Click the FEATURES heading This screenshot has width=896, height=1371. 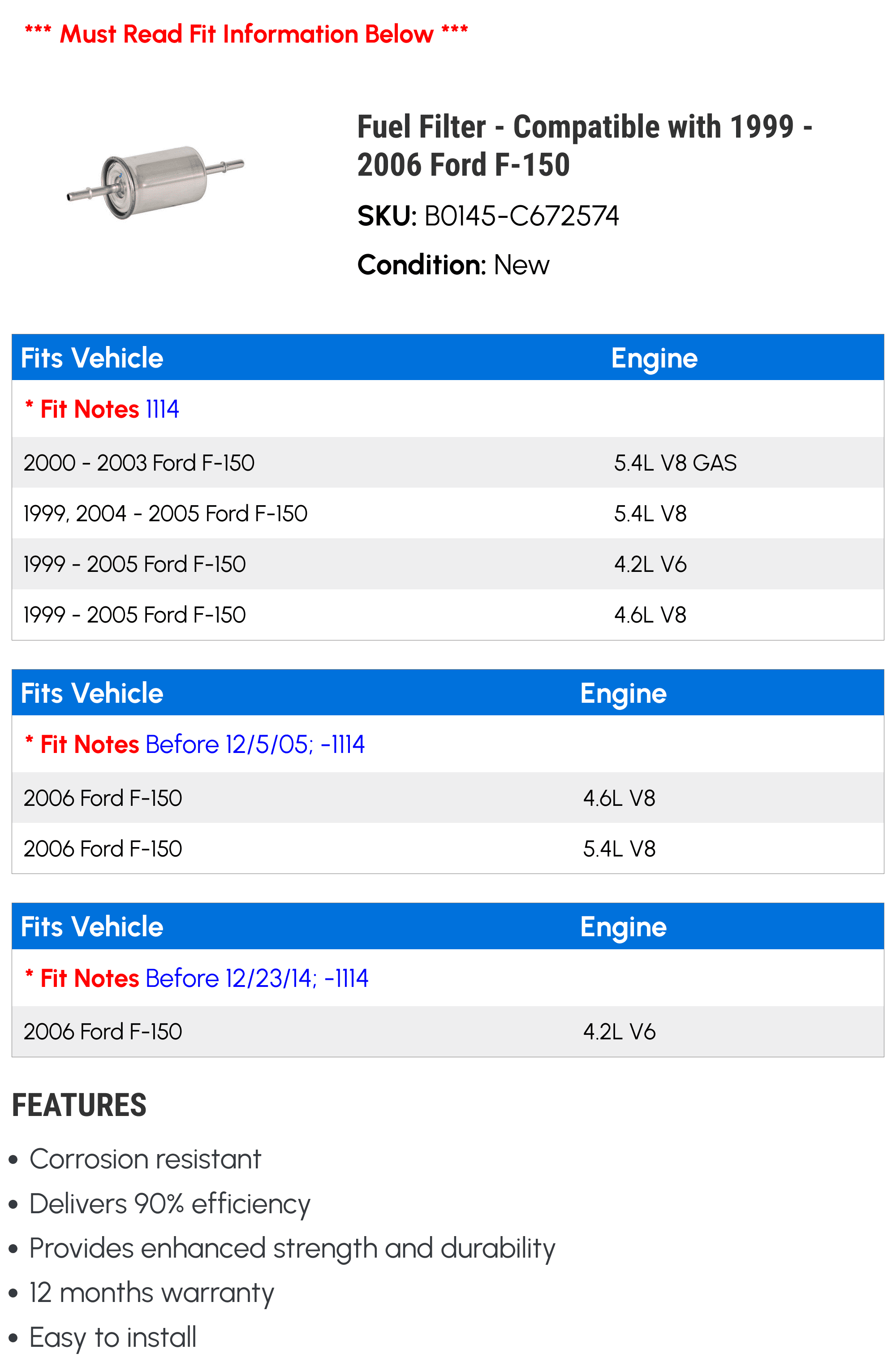pyautogui.click(x=79, y=1105)
